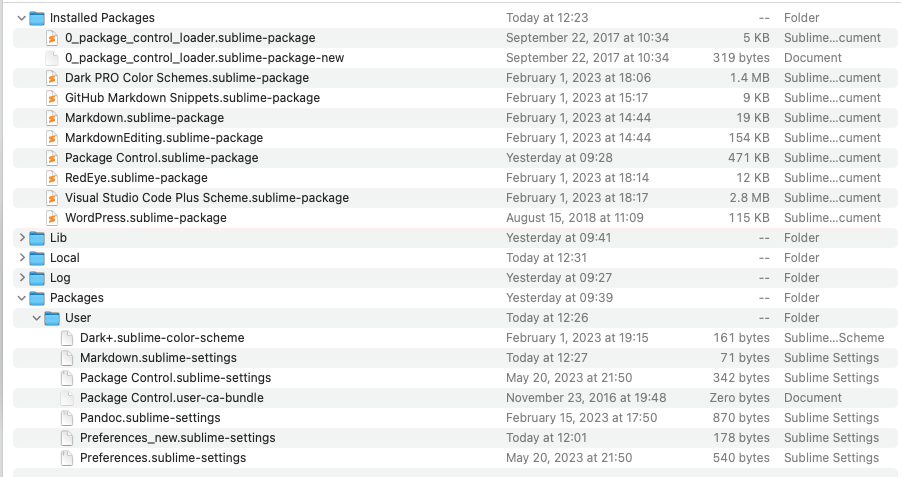901x477 pixels.
Task: Click the Dark PRO Color Schemes package icon
Action: click(x=52, y=78)
